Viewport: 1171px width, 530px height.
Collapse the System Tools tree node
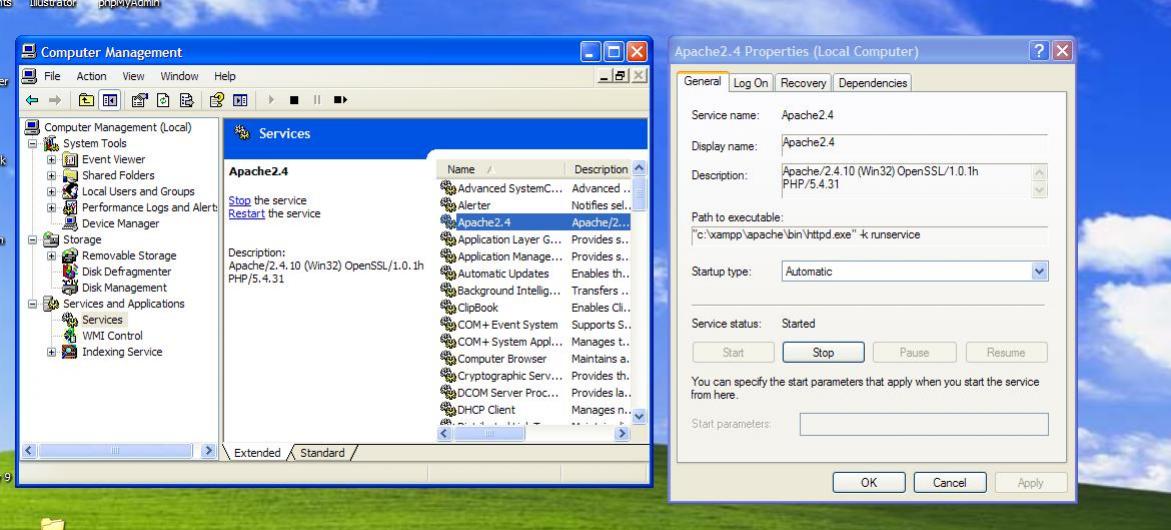(x=33, y=143)
